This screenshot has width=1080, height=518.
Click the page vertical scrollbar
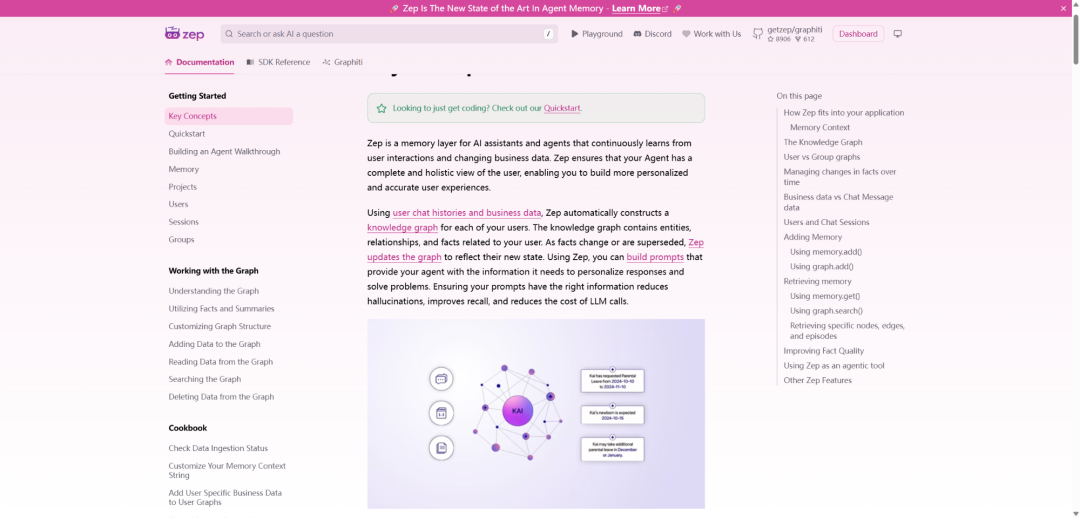pos(1075,41)
